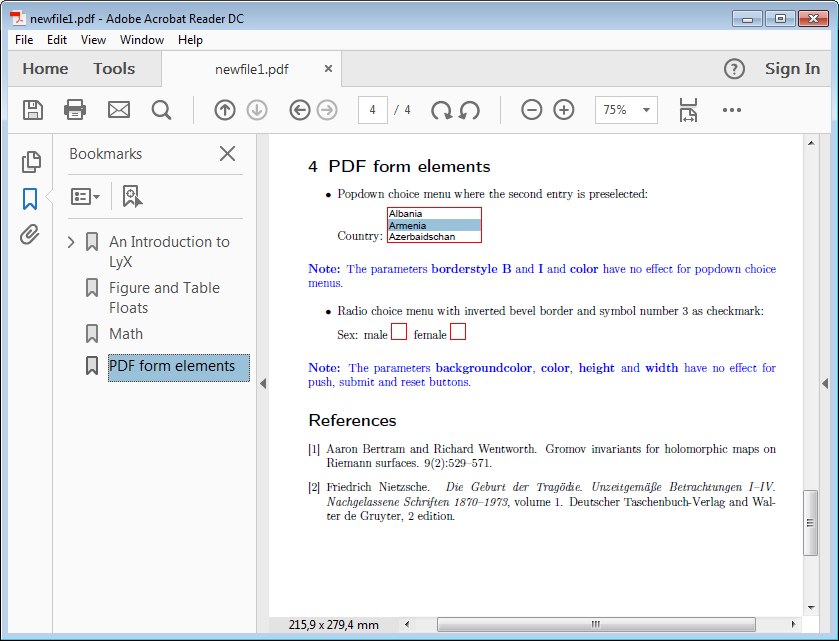Screen dimensions: 839x641
Task: Open the Window menu
Action: pos(142,40)
